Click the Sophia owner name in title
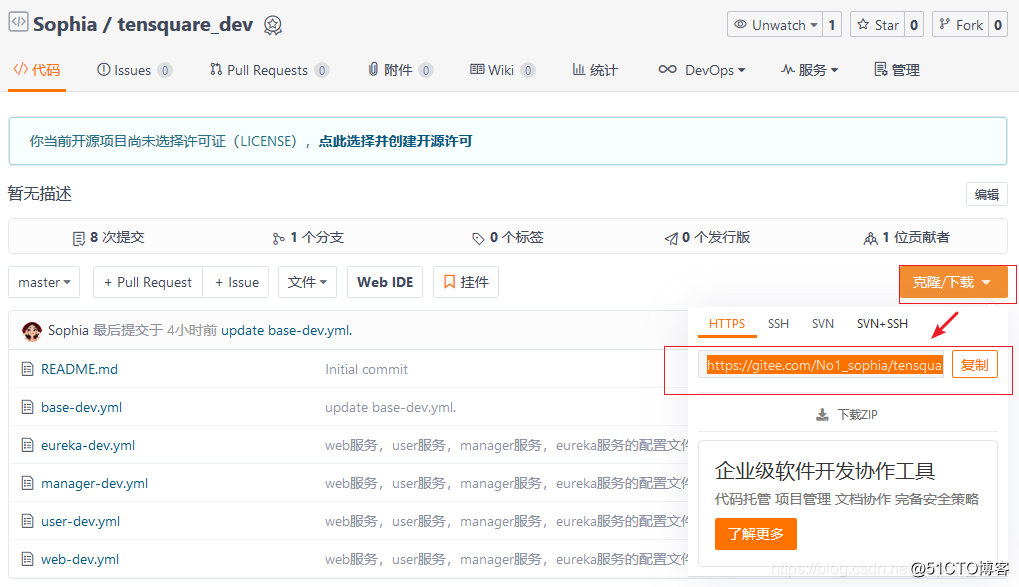Screen dimensions: 1019x587 [65, 25]
